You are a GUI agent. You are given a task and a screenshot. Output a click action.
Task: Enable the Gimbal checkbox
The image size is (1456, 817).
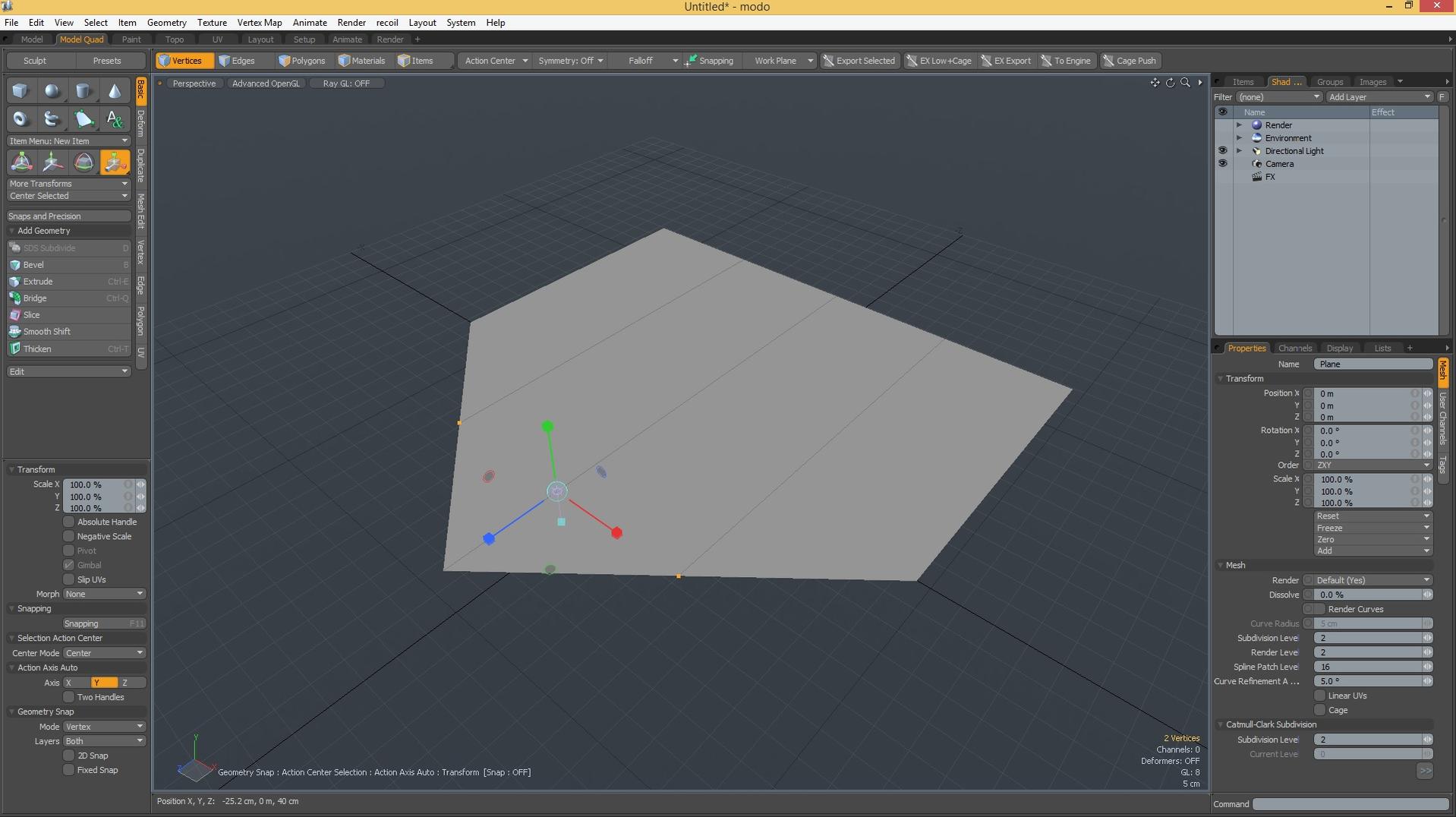tap(68, 565)
